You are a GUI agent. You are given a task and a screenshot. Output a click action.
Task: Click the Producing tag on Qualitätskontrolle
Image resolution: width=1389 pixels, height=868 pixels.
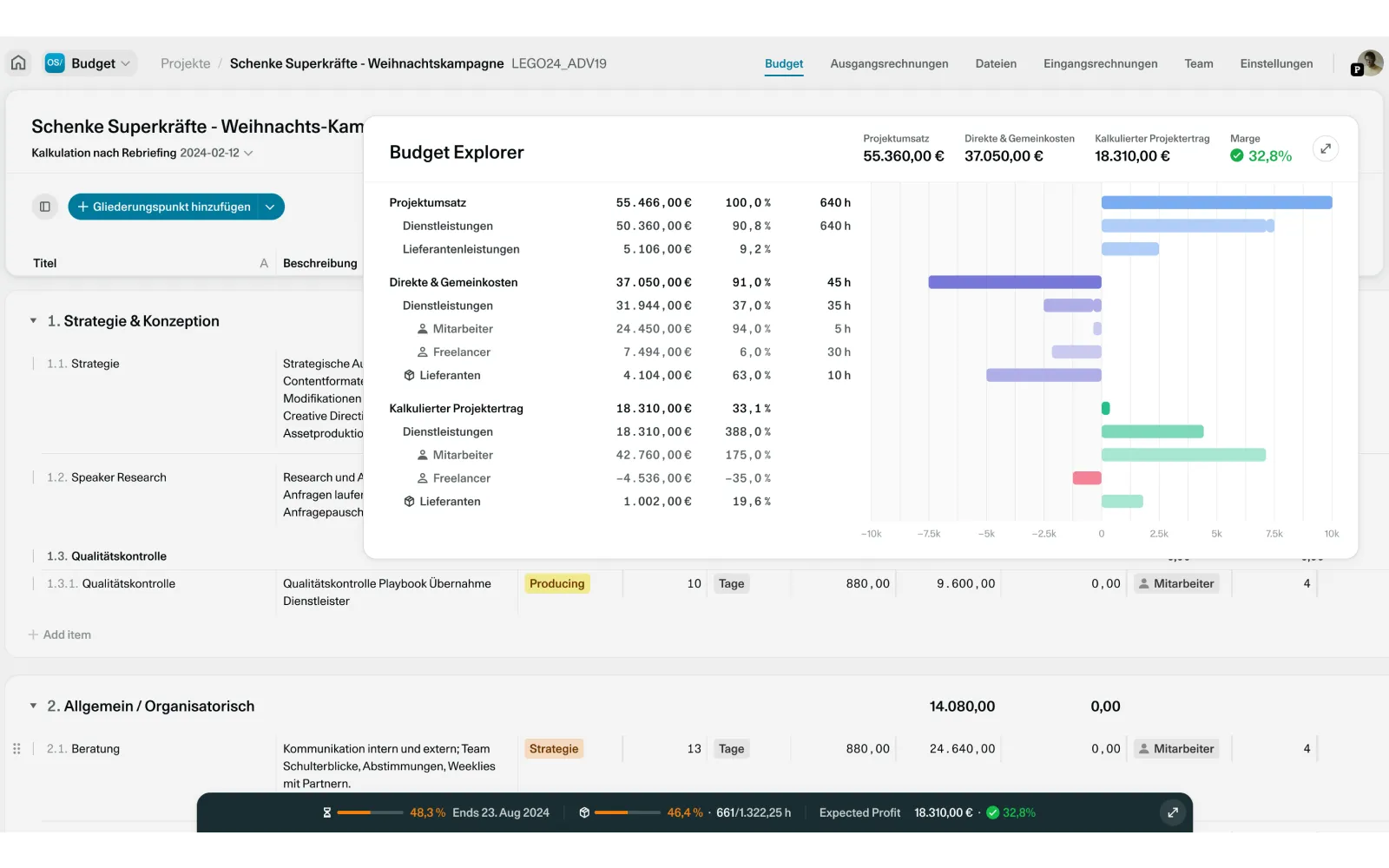pyautogui.click(x=556, y=583)
